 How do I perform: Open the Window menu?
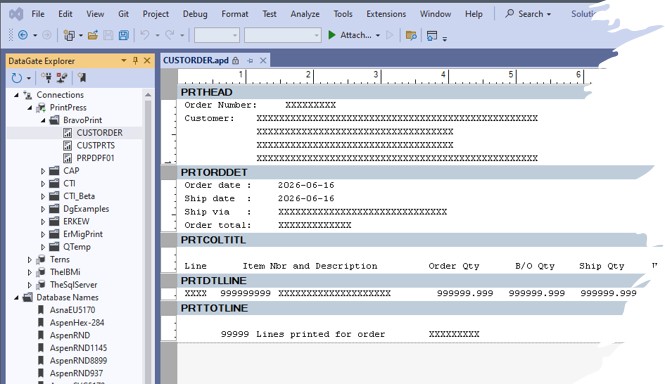[x=435, y=14]
